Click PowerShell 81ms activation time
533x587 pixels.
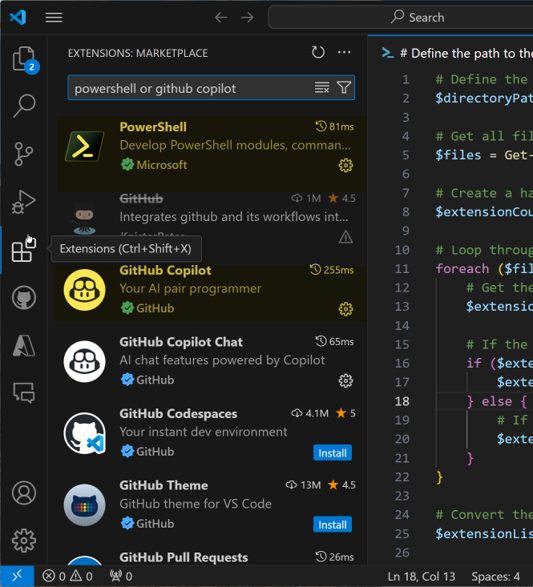[x=334, y=127]
